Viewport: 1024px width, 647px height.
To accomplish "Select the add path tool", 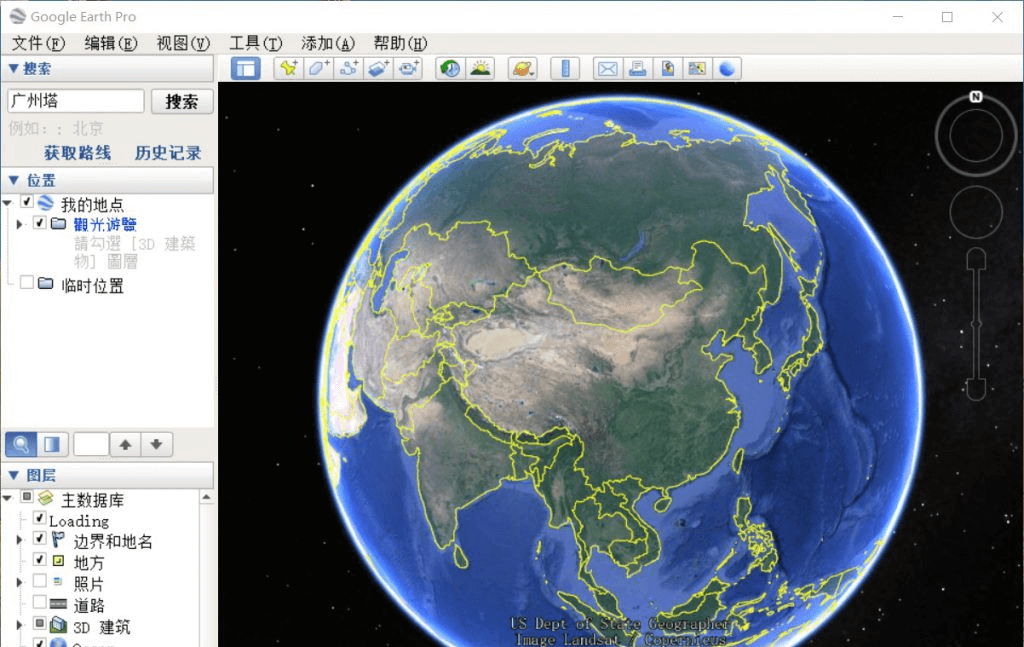I will pyautogui.click(x=349, y=68).
